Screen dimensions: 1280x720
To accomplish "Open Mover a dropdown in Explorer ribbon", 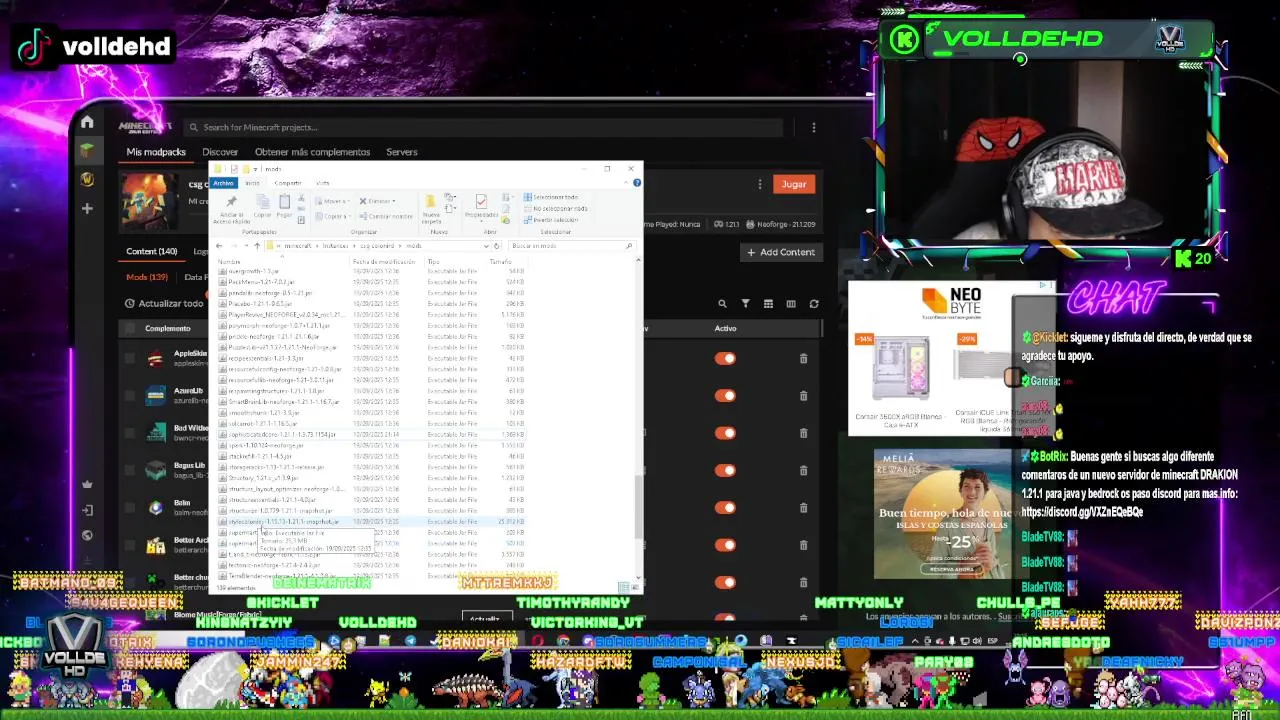I will 333,201.
